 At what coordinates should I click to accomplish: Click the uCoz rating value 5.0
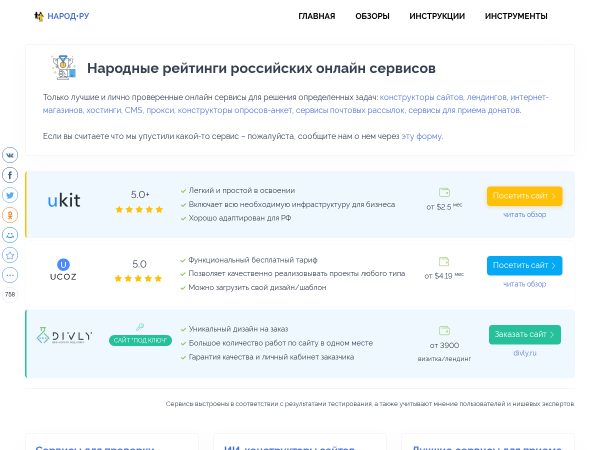tap(139, 264)
